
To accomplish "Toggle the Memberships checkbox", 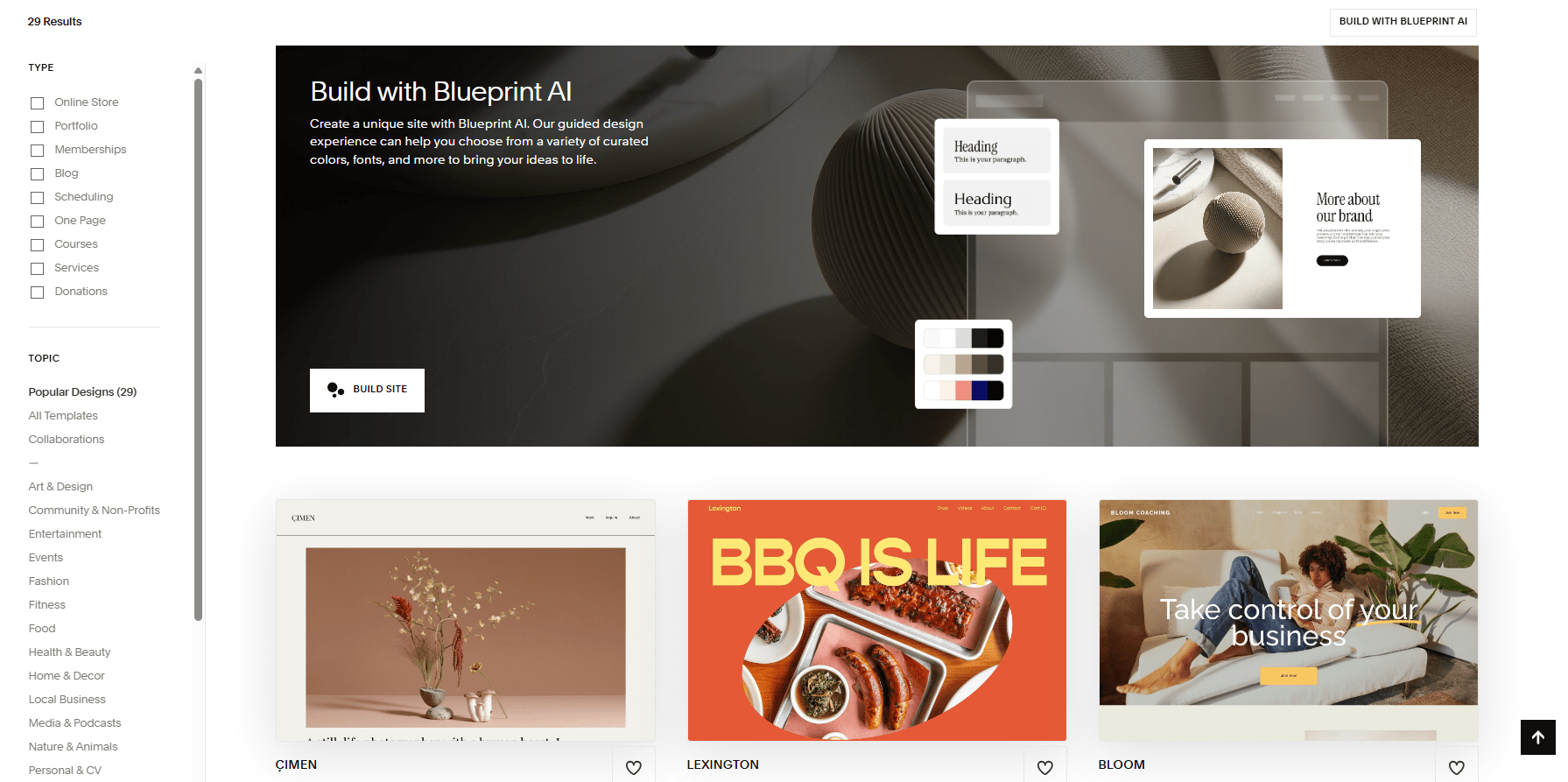I will click(x=37, y=151).
